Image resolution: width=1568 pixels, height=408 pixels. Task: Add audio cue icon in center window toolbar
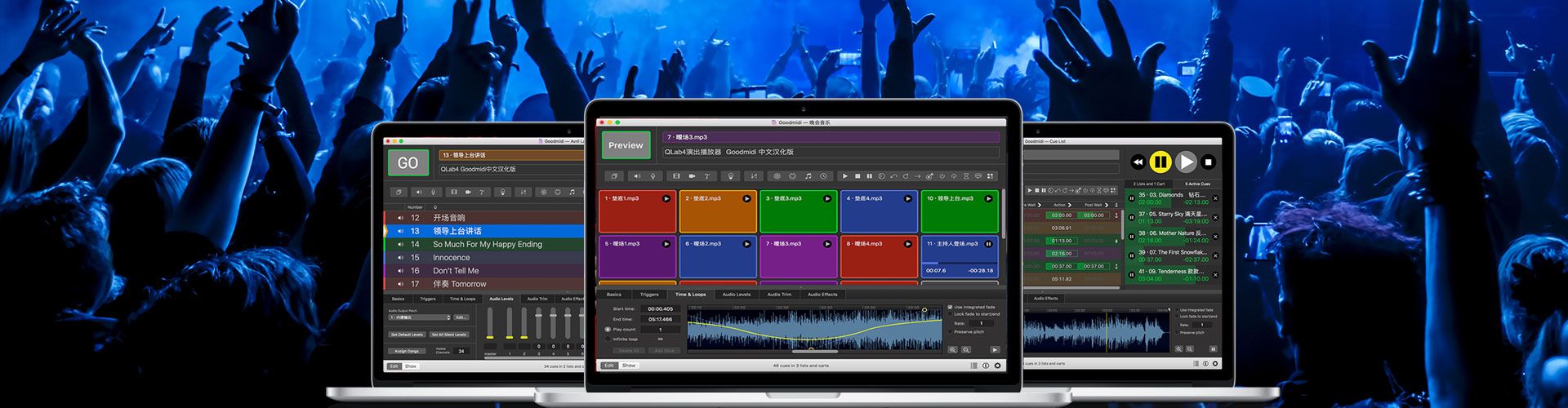click(x=637, y=176)
